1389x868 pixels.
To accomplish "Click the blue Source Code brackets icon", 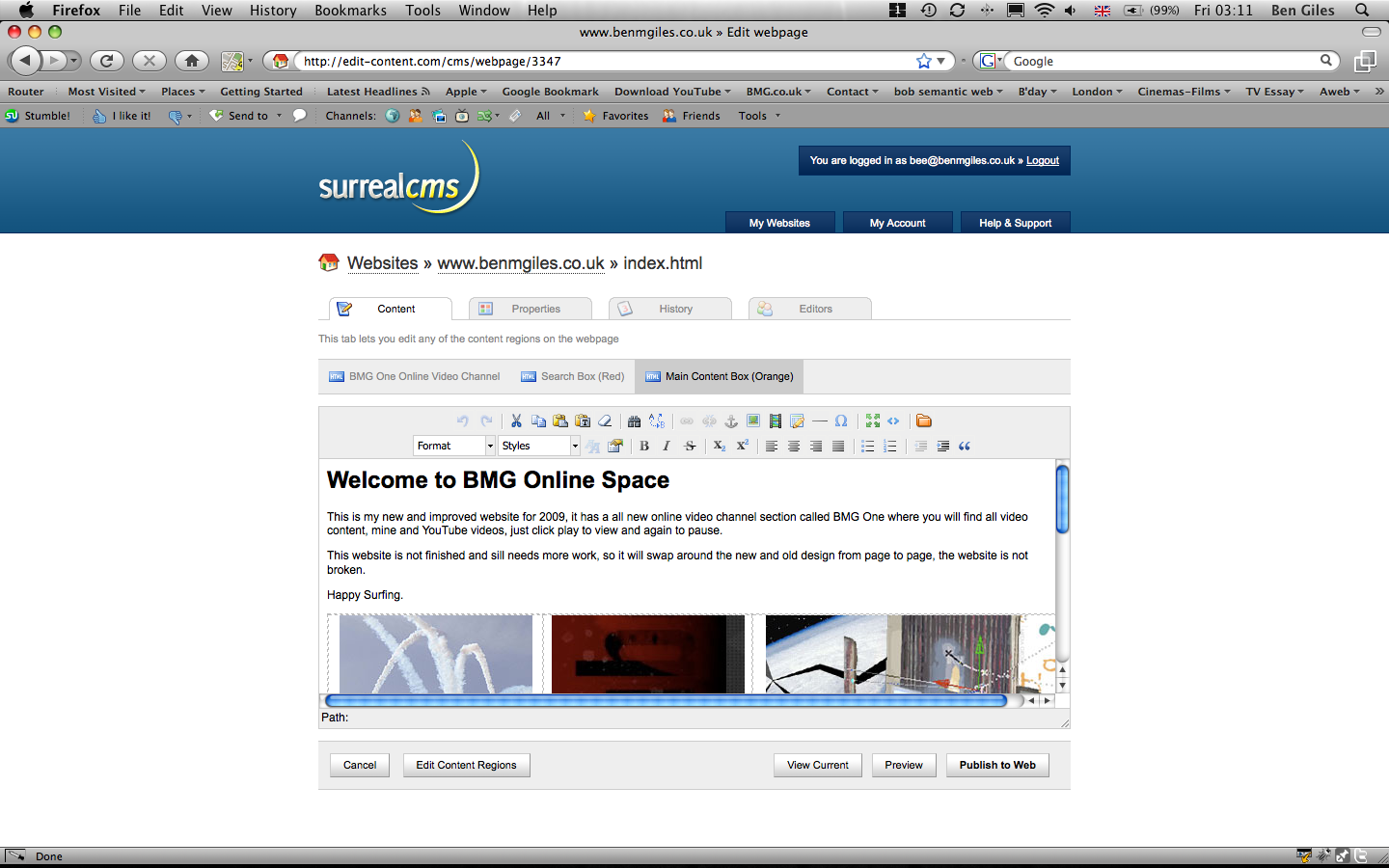I will tap(894, 420).
